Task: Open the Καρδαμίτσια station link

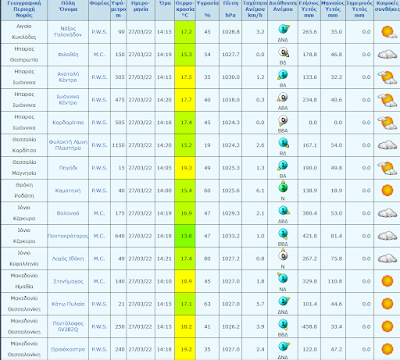Action: pos(68,122)
